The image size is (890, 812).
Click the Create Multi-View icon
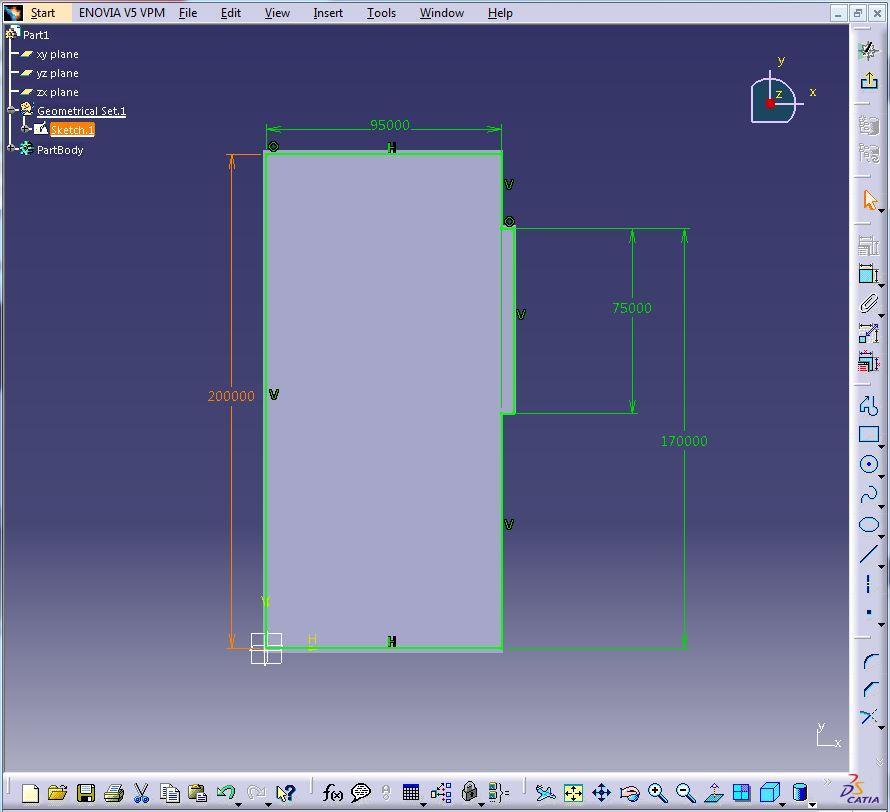pos(741,792)
